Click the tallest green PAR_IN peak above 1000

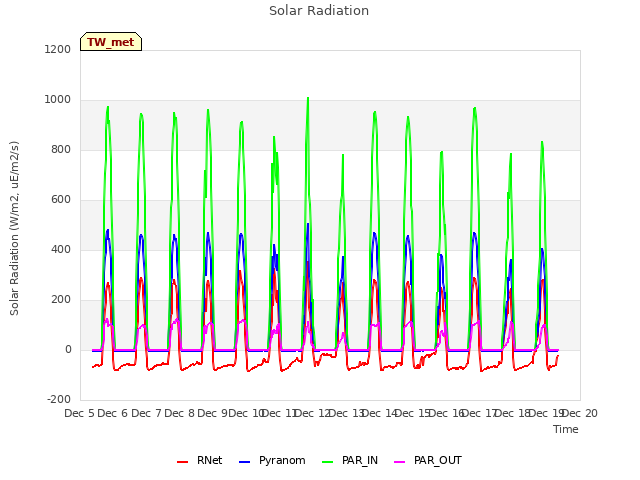pos(308,99)
